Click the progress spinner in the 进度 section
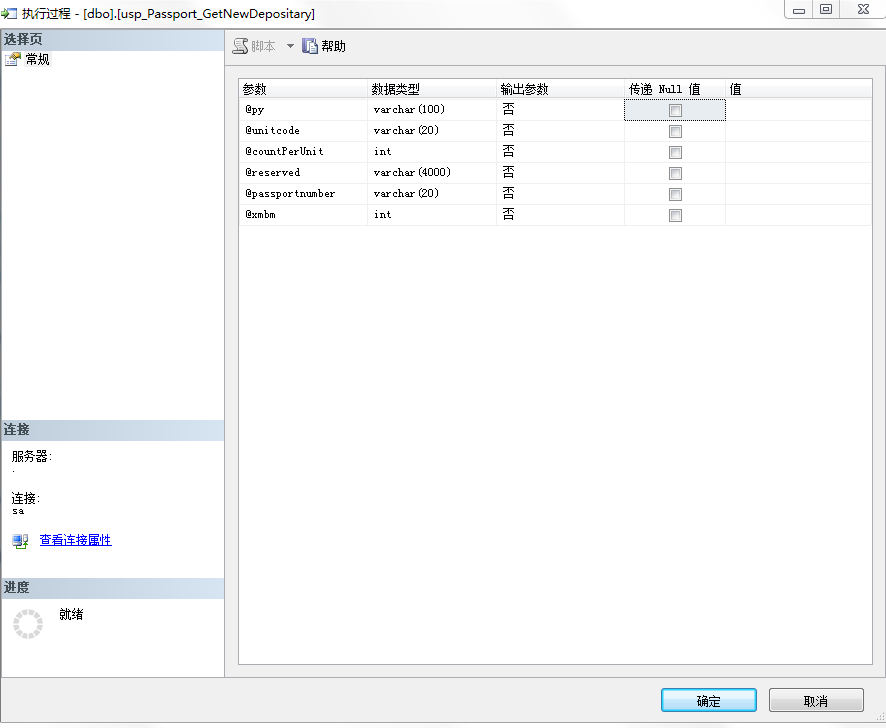886x728 pixels. [27, 622]
